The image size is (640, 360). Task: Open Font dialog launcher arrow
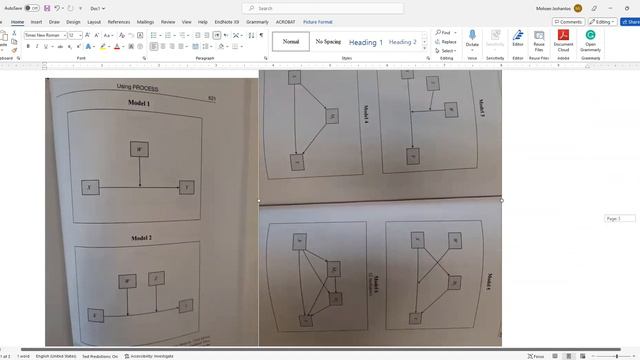pyautogui.click(x=144, y=58)
